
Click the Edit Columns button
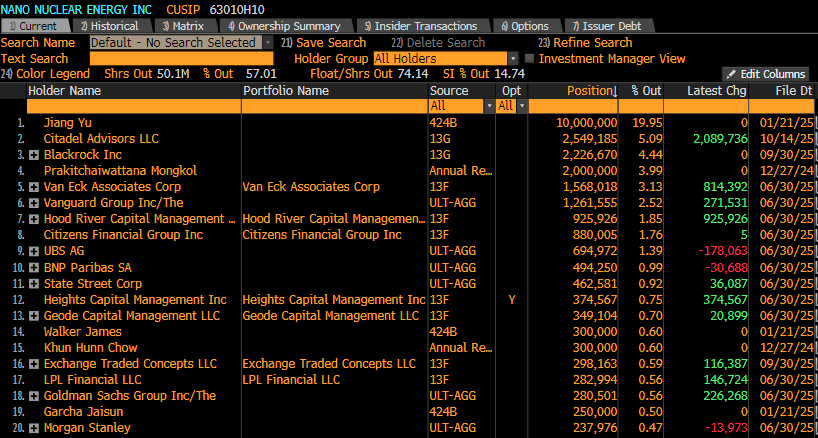click(x=765, y=74)
